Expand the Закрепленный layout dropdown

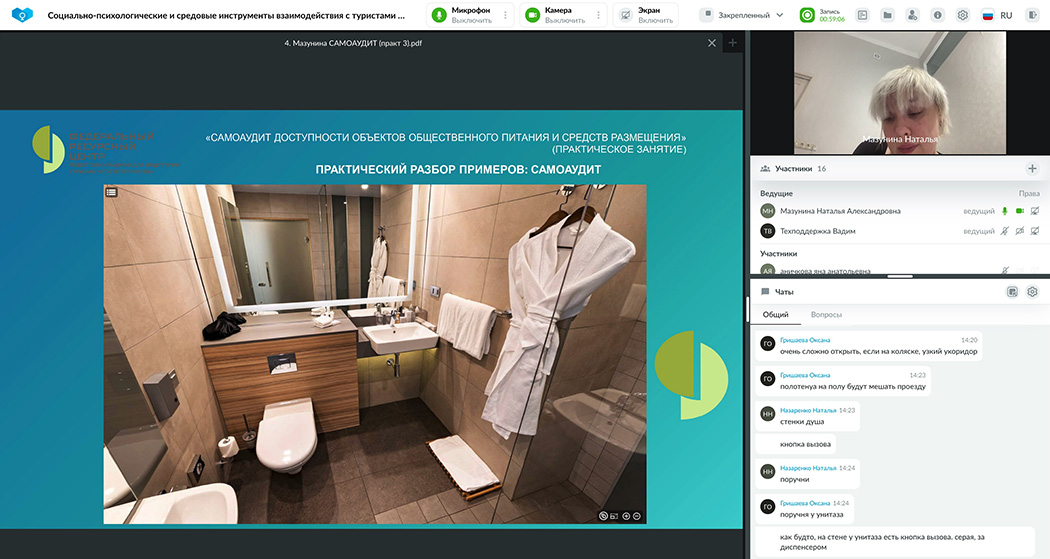click(744, 15)
